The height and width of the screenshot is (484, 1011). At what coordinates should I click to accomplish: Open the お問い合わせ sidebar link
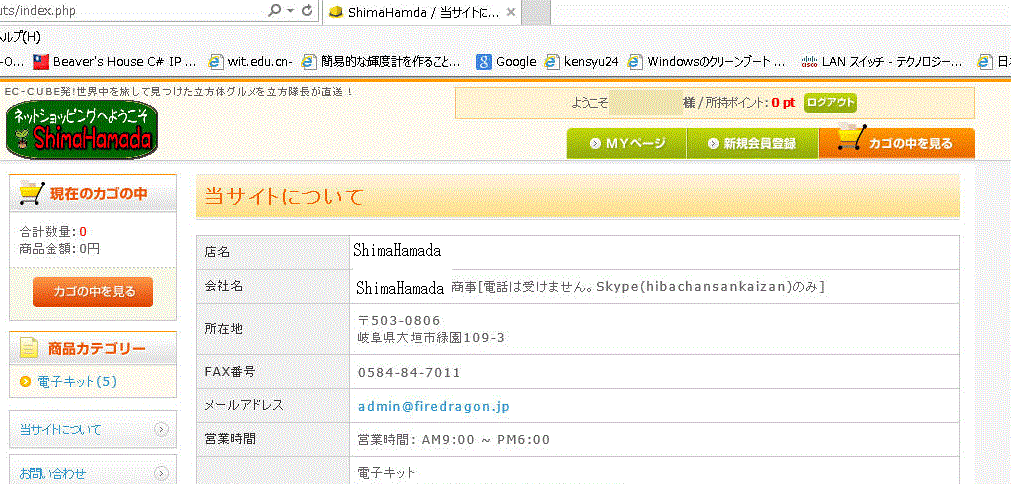(53, 474)
